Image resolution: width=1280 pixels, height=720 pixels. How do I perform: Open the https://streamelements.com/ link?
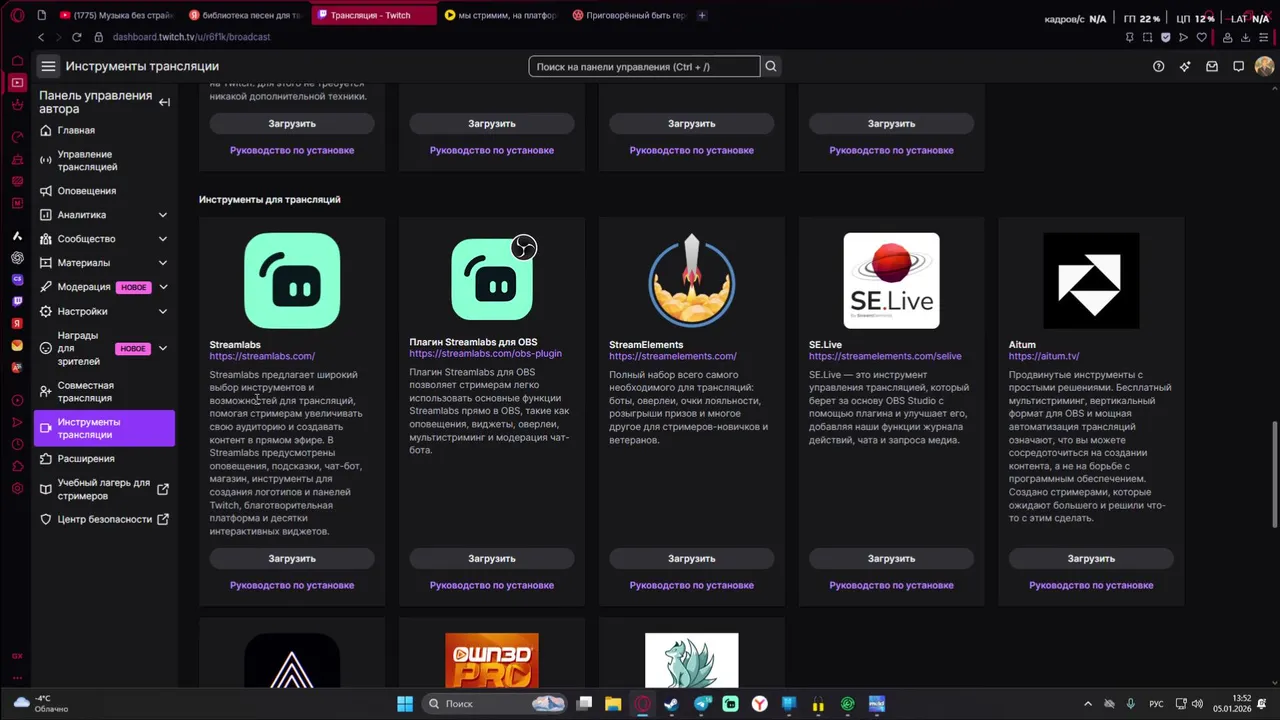coord(673,356)
